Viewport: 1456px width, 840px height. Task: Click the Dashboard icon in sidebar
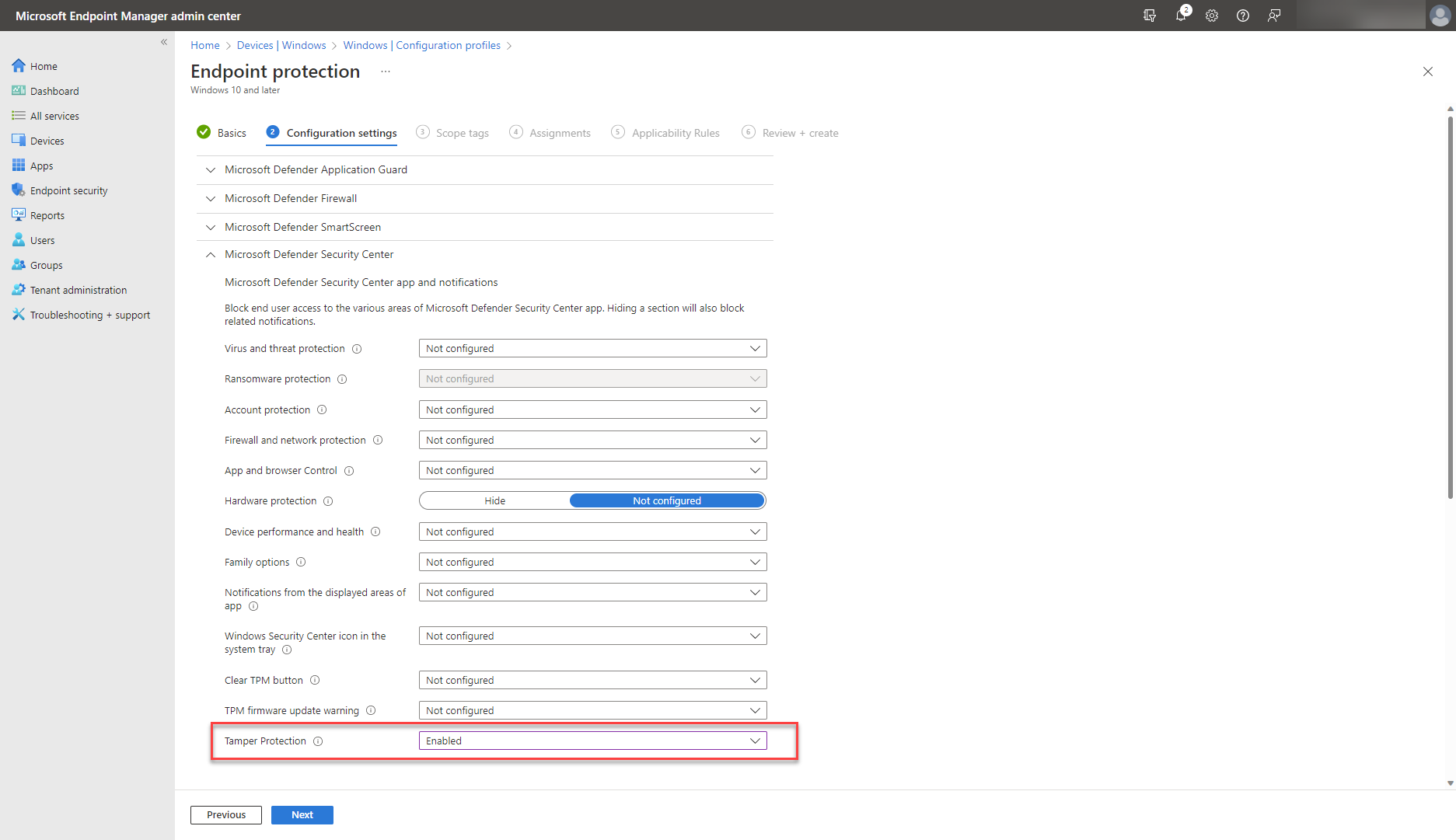pyautogui.click(x=19, y=91)
